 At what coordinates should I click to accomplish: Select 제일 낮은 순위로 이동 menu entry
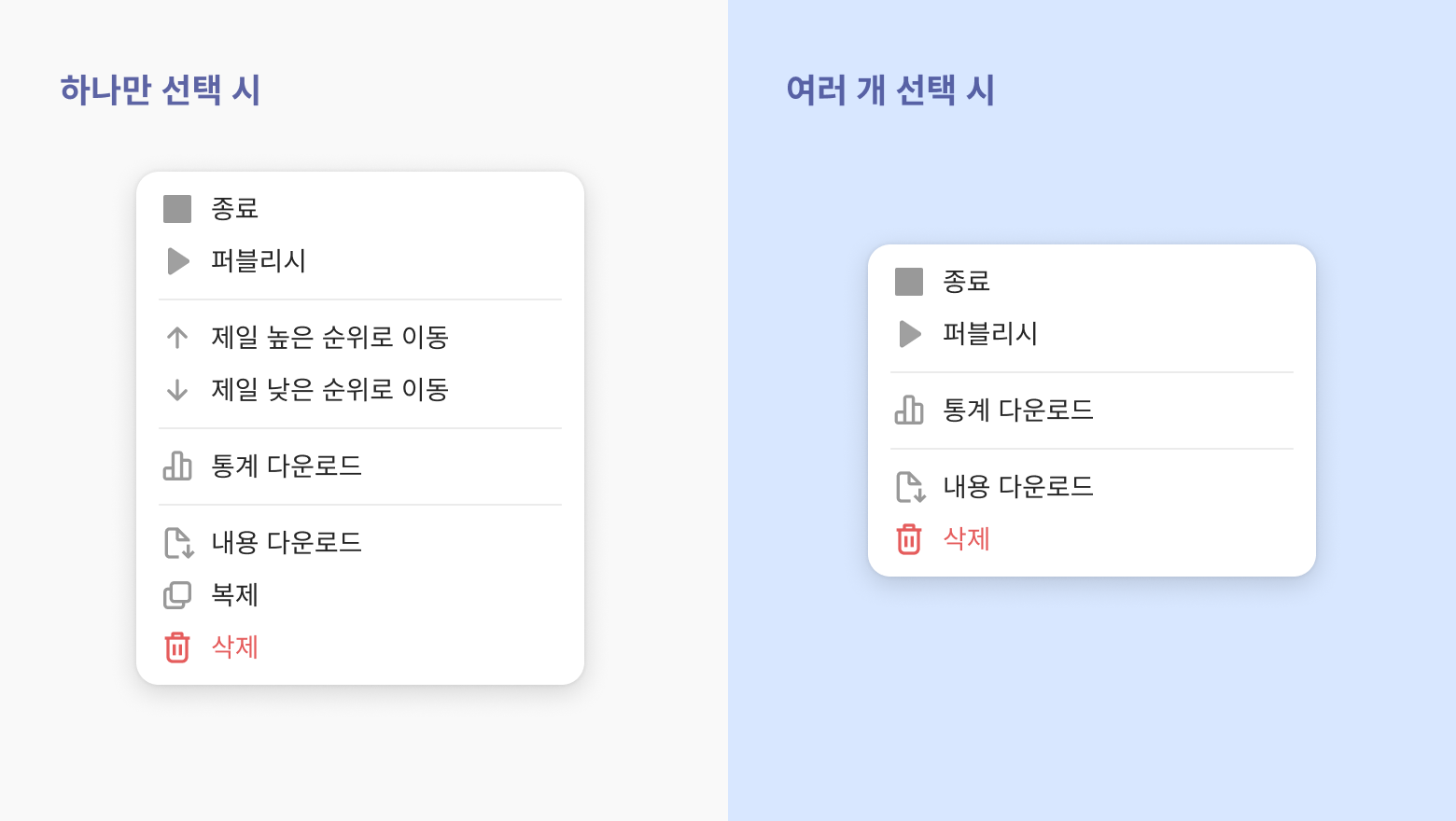pyautogui.click(x=360, y=390)
